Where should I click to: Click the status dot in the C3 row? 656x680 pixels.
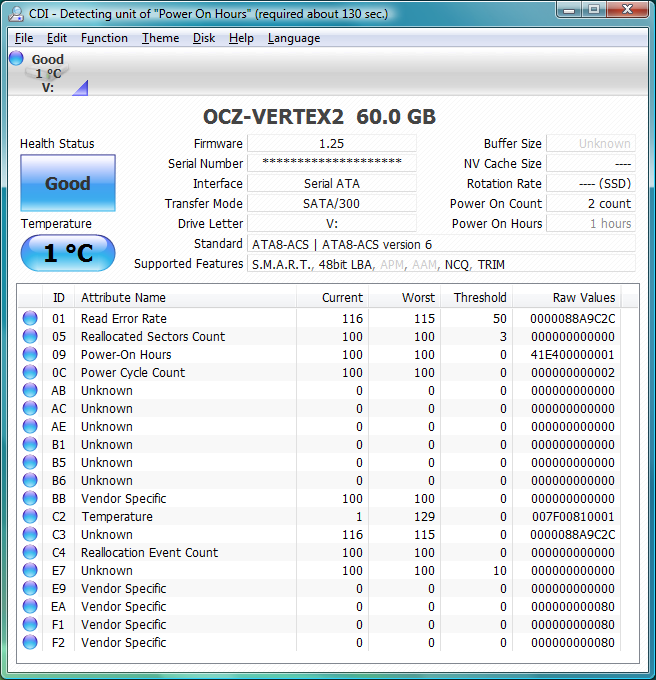30,534
